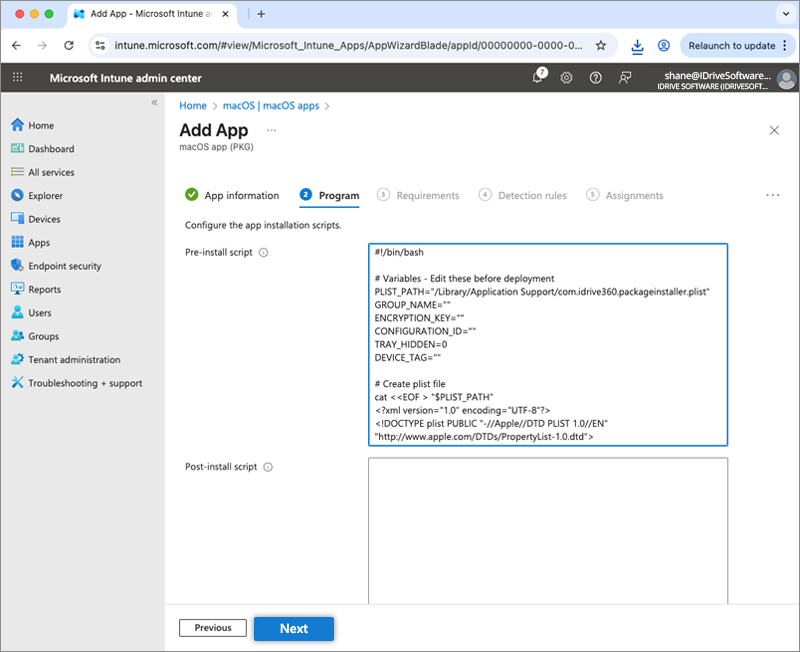
Task: Open Reports in the sidebar
Action: point(36,289)
